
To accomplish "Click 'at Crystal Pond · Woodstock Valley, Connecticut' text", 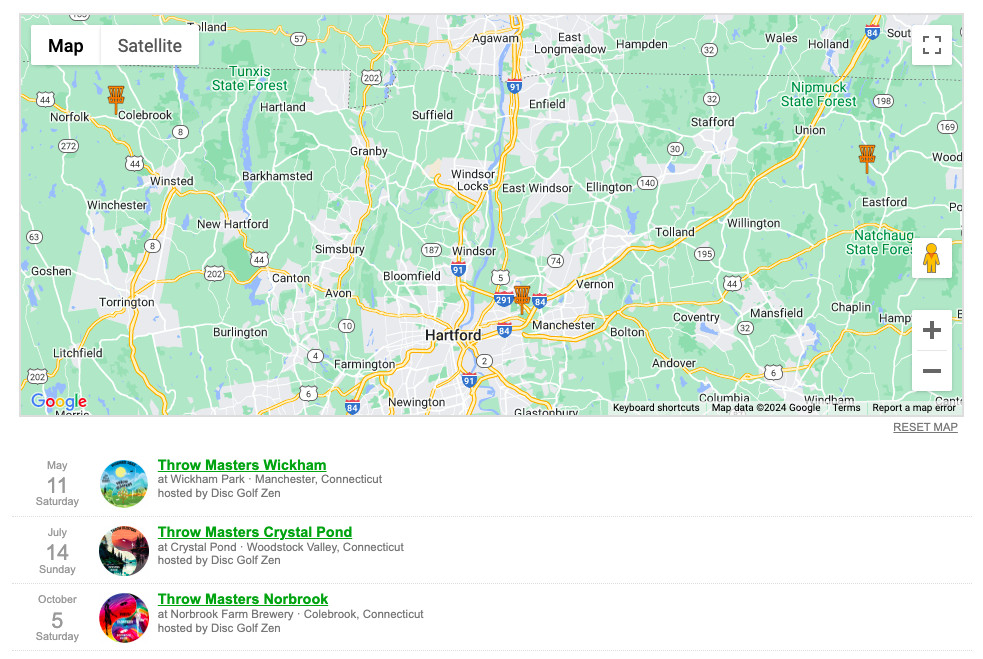I will click(x=281, y=547).
